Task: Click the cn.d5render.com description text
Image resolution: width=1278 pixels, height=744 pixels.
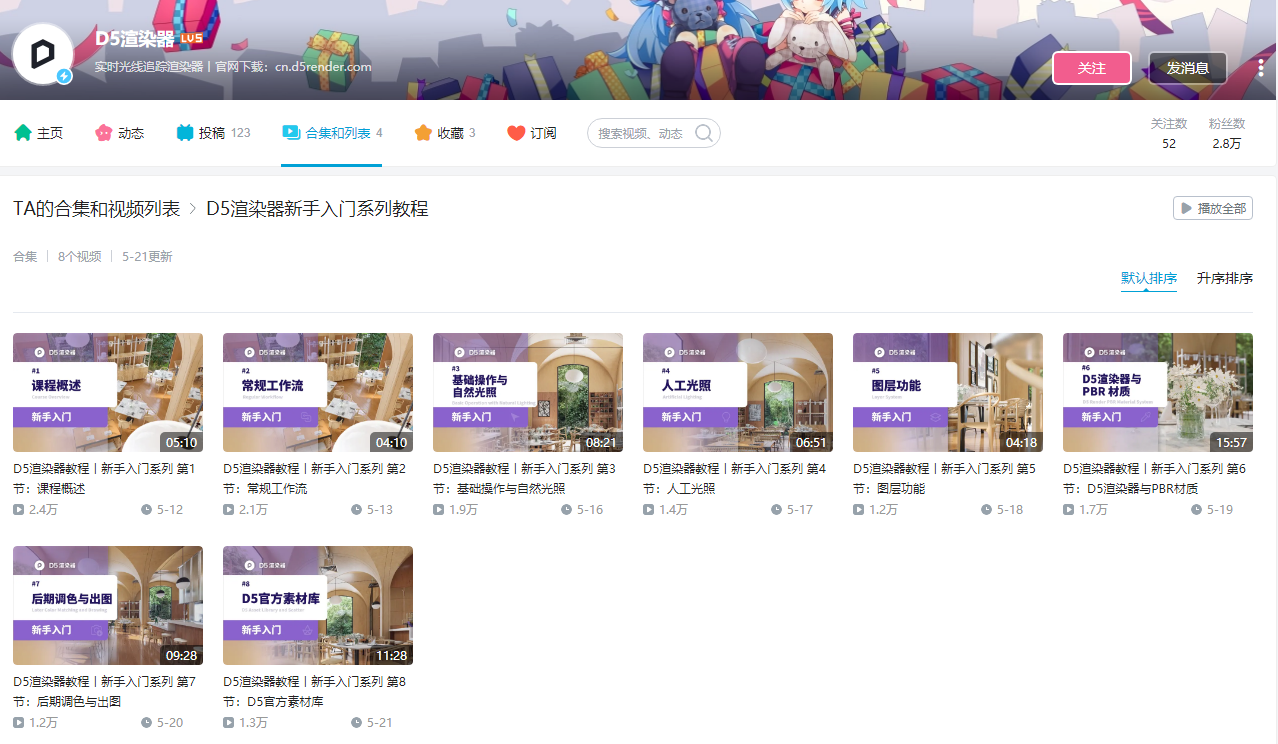Action: point(323,67)
